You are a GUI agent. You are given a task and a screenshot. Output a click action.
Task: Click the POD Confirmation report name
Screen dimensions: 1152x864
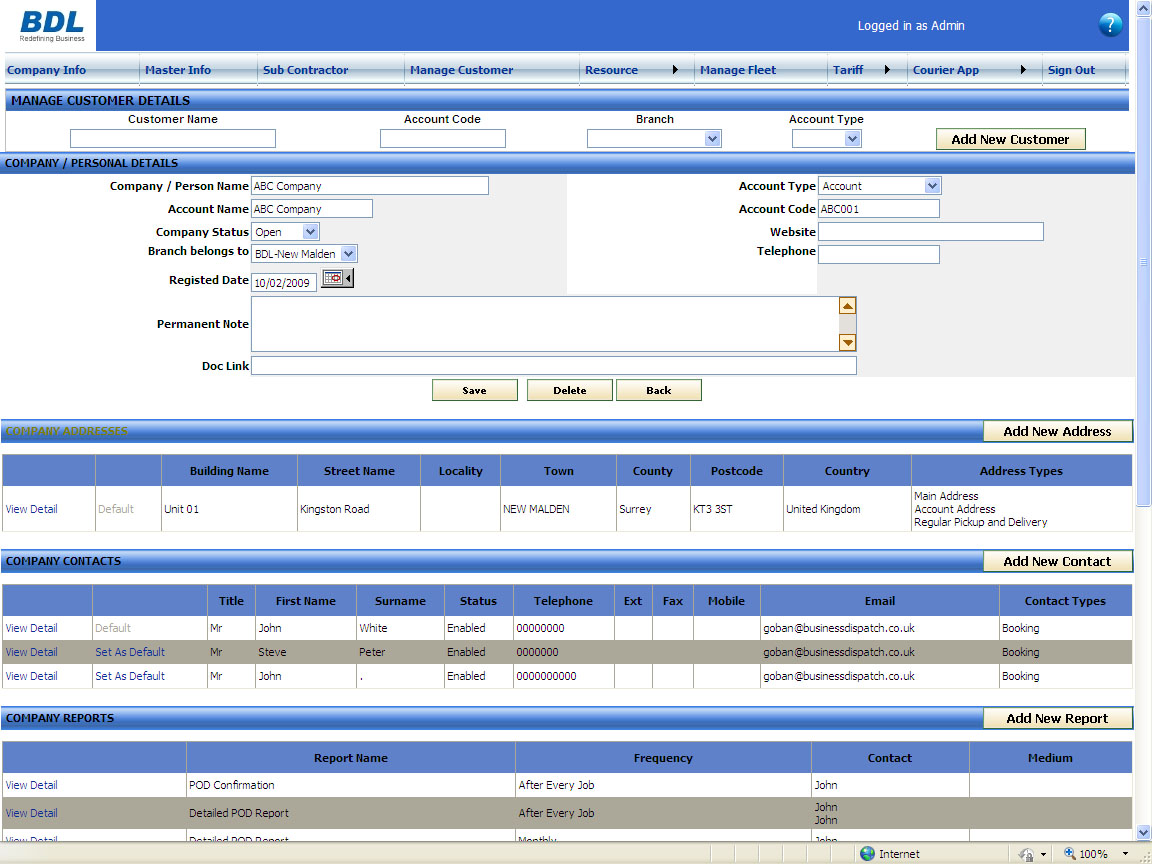pos(231,785)
